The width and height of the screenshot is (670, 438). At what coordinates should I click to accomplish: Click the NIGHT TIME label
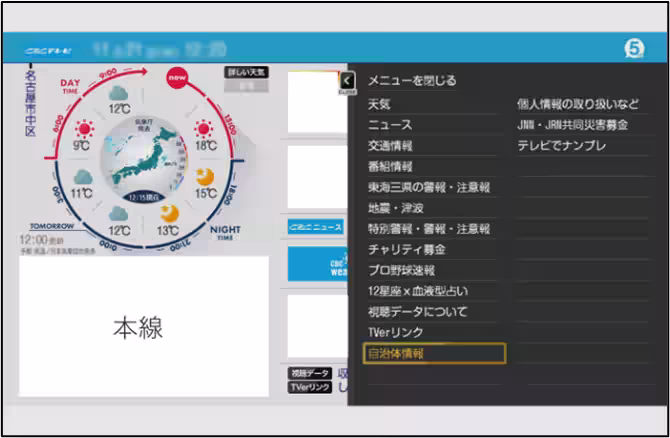(x=225, y=233)
